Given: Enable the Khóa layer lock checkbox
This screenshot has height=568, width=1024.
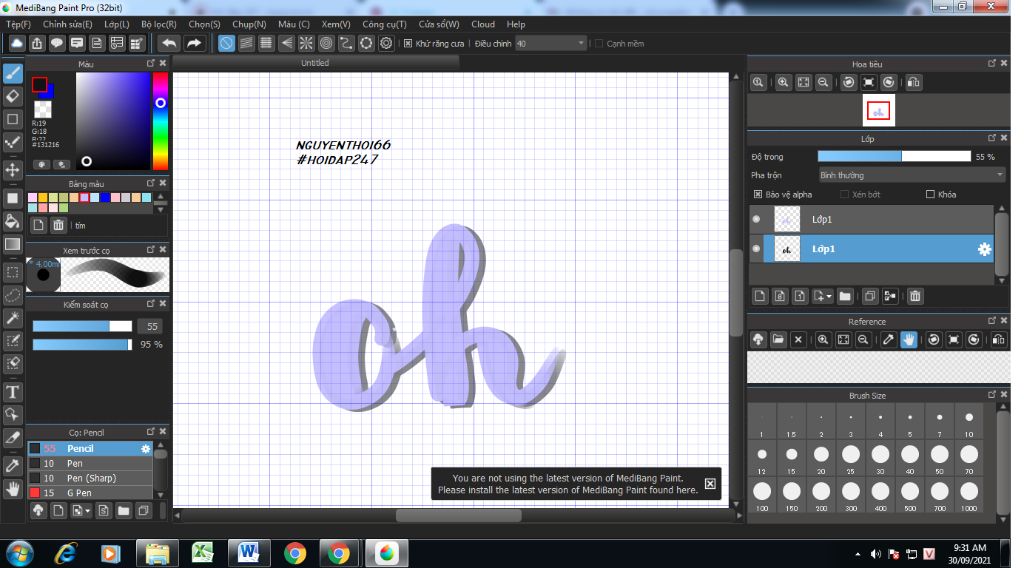Looking at the screenshot, I should (930, 195).
